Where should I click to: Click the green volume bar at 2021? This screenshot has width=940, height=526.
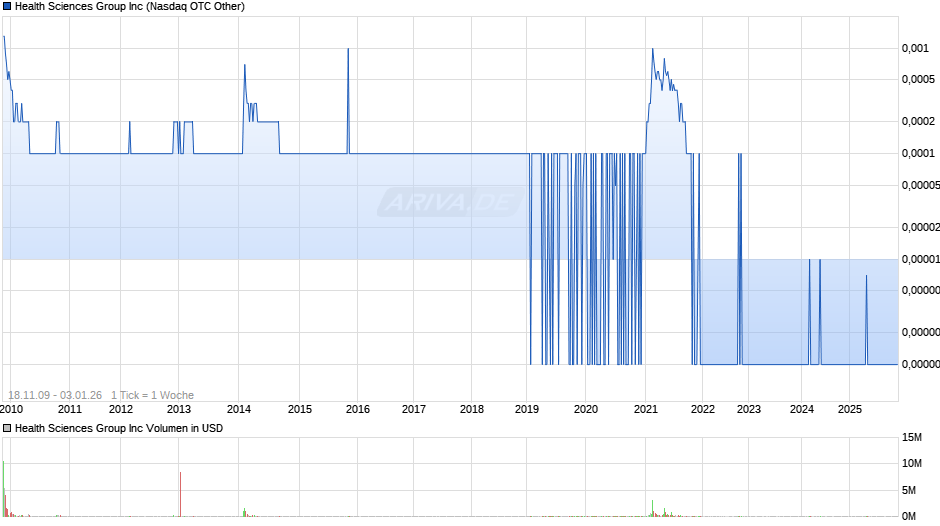coord(652,508)
